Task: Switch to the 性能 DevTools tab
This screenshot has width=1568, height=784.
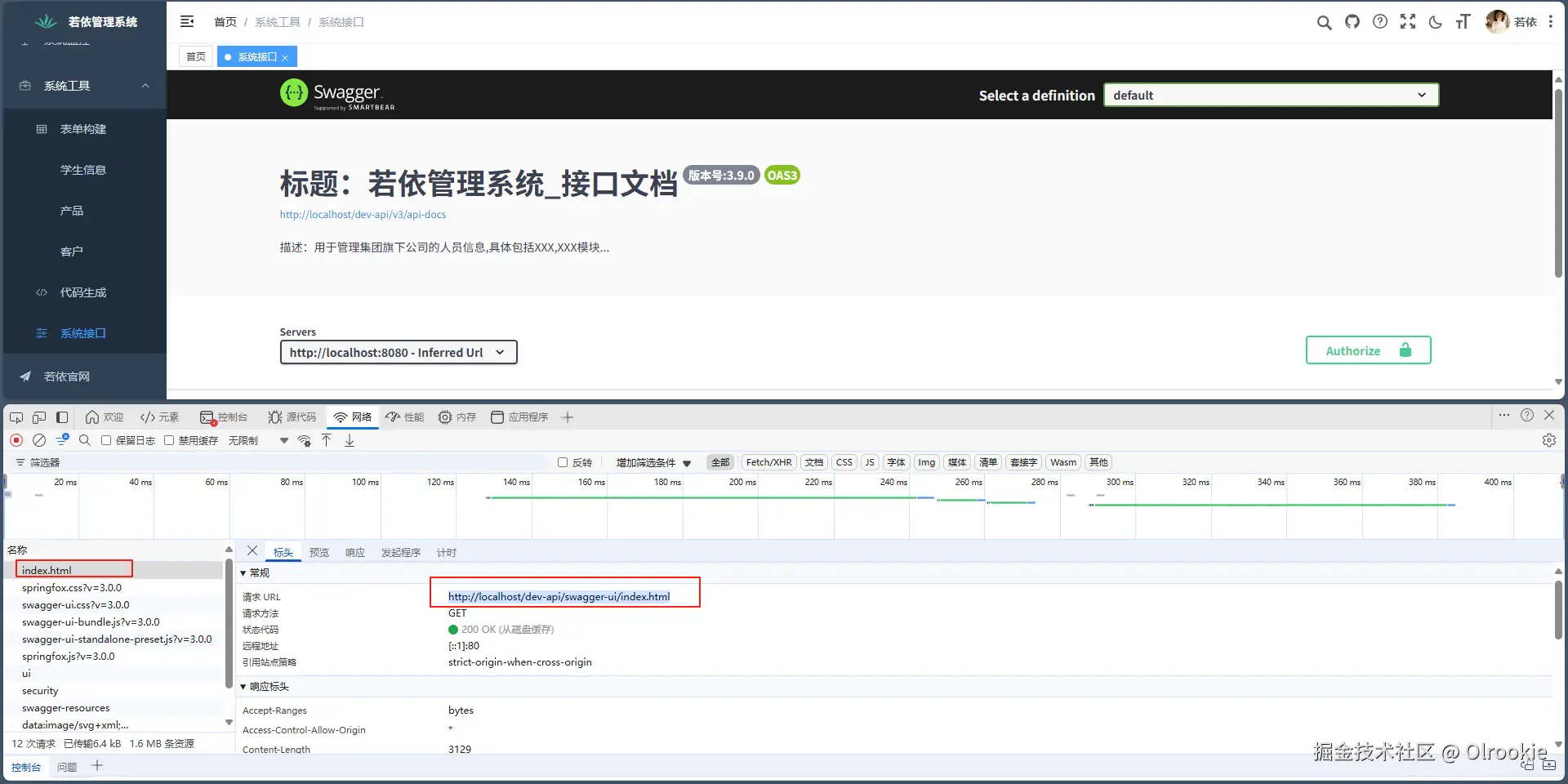Action: click(405, 417)
